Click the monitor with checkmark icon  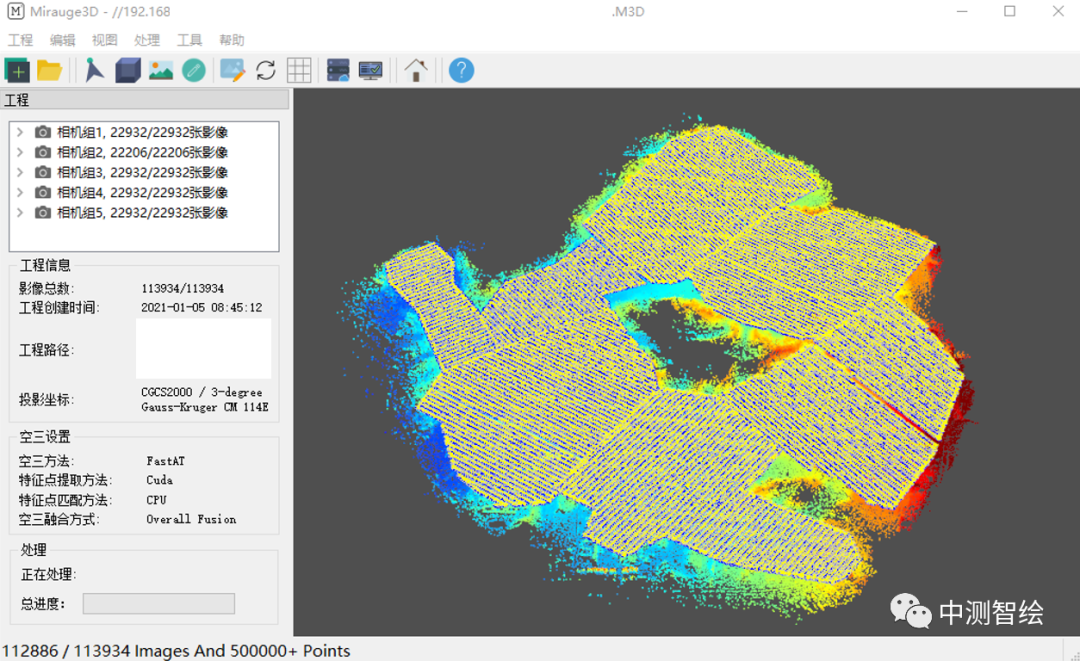click(370, 70)
